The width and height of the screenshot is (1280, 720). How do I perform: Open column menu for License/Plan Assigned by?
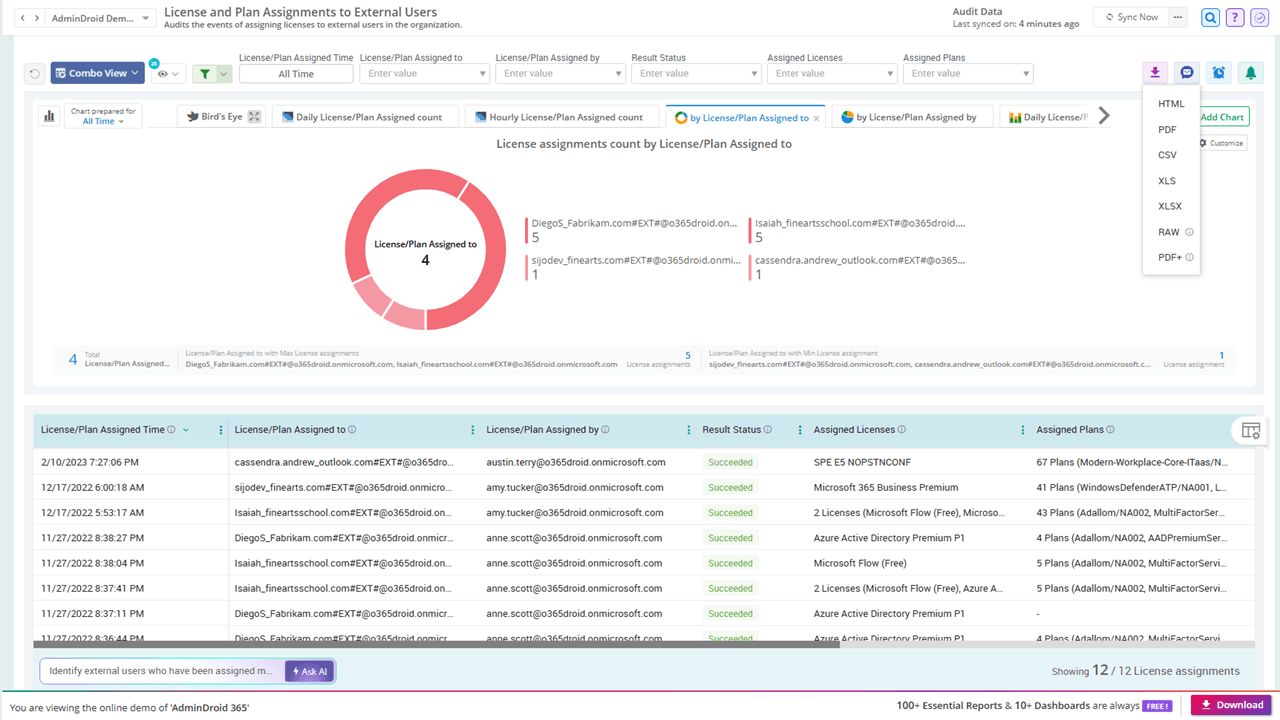click(x=689, y=430)
